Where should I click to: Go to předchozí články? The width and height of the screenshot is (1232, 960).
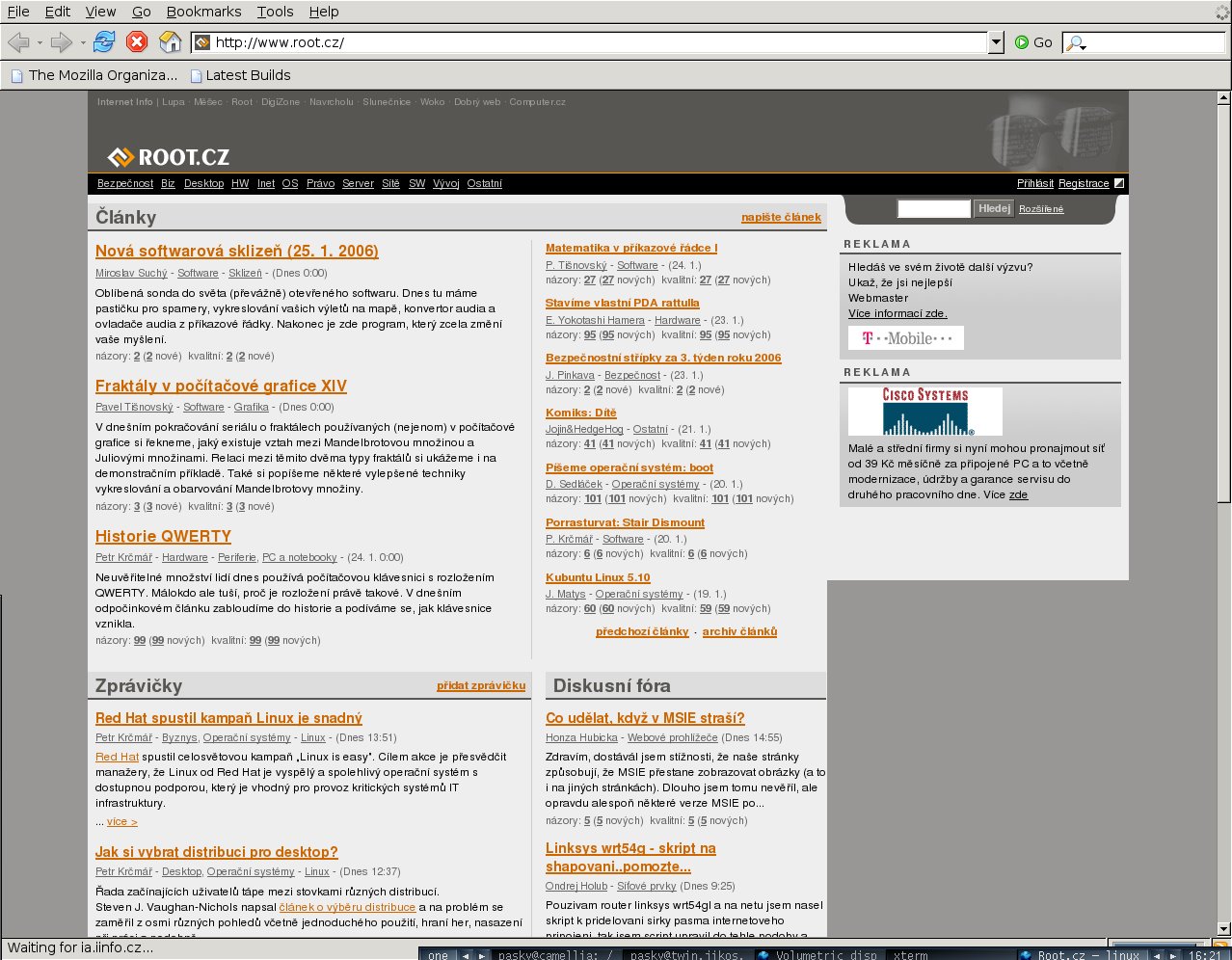tap(642, 631)
